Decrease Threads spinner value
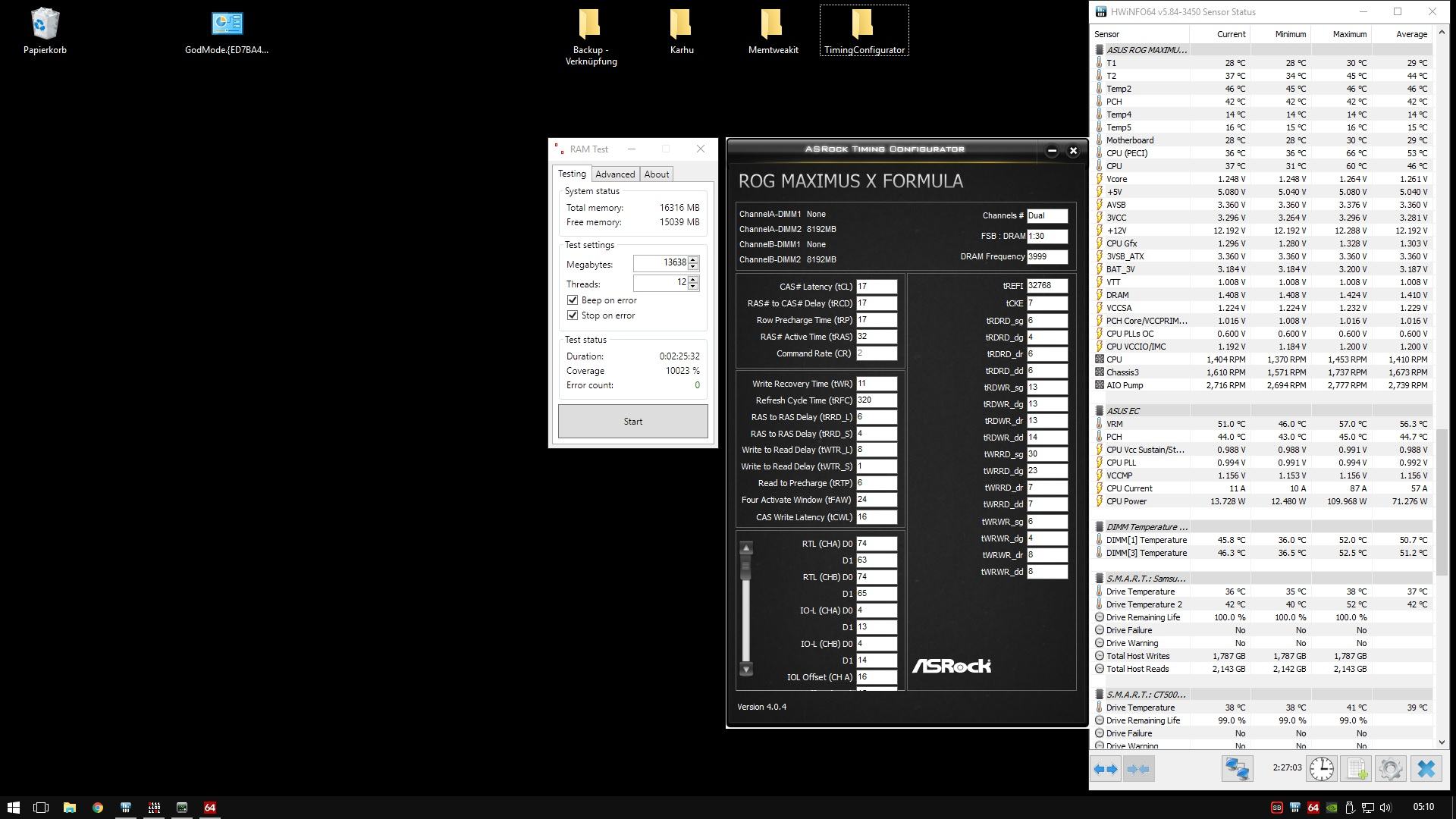This screenshot has height=819, width=1456. pyautogui.click(x=693, y=287)
